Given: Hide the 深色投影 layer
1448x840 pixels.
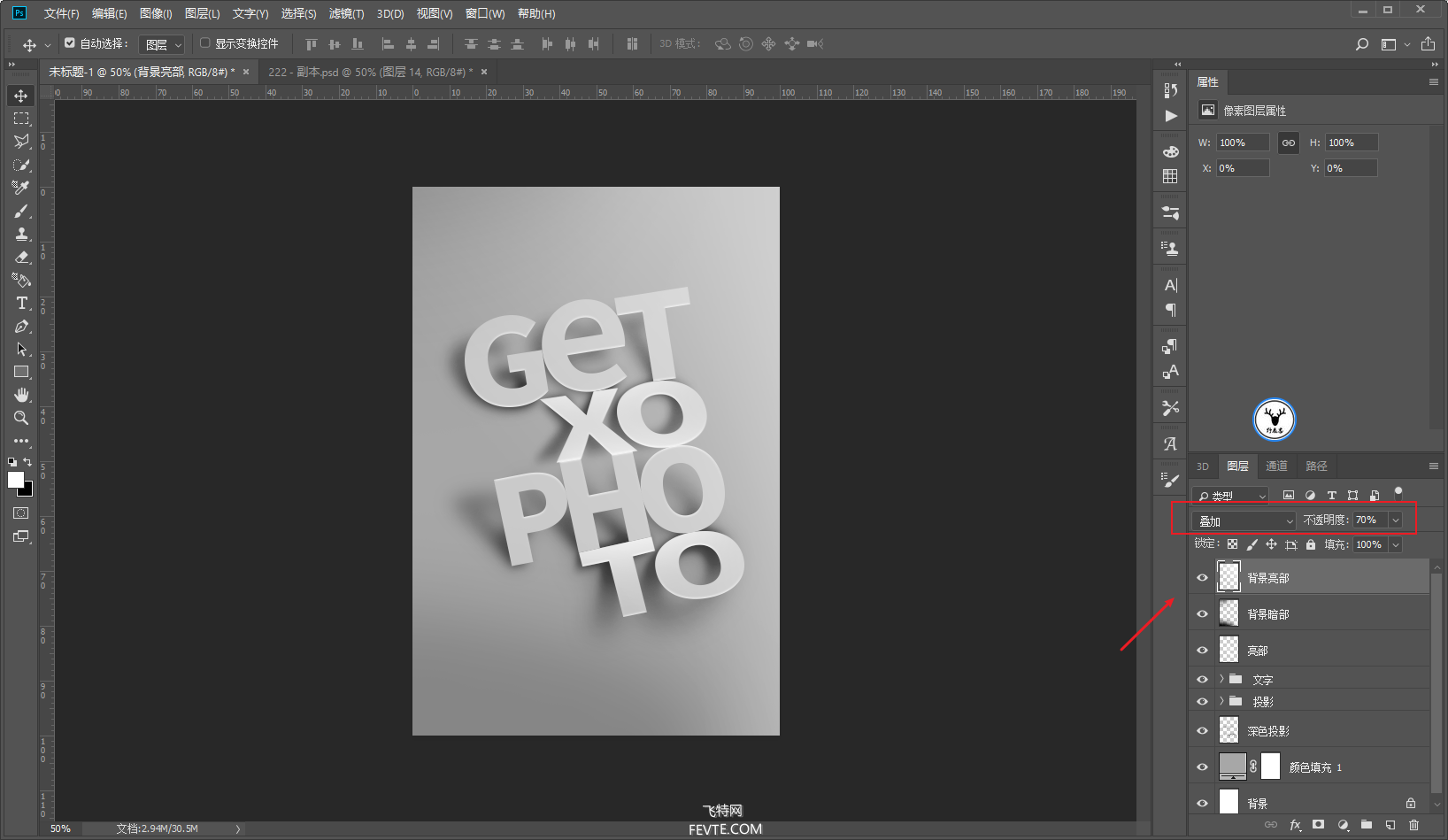Looking at the screenshot, I should tap(1202, 731).
